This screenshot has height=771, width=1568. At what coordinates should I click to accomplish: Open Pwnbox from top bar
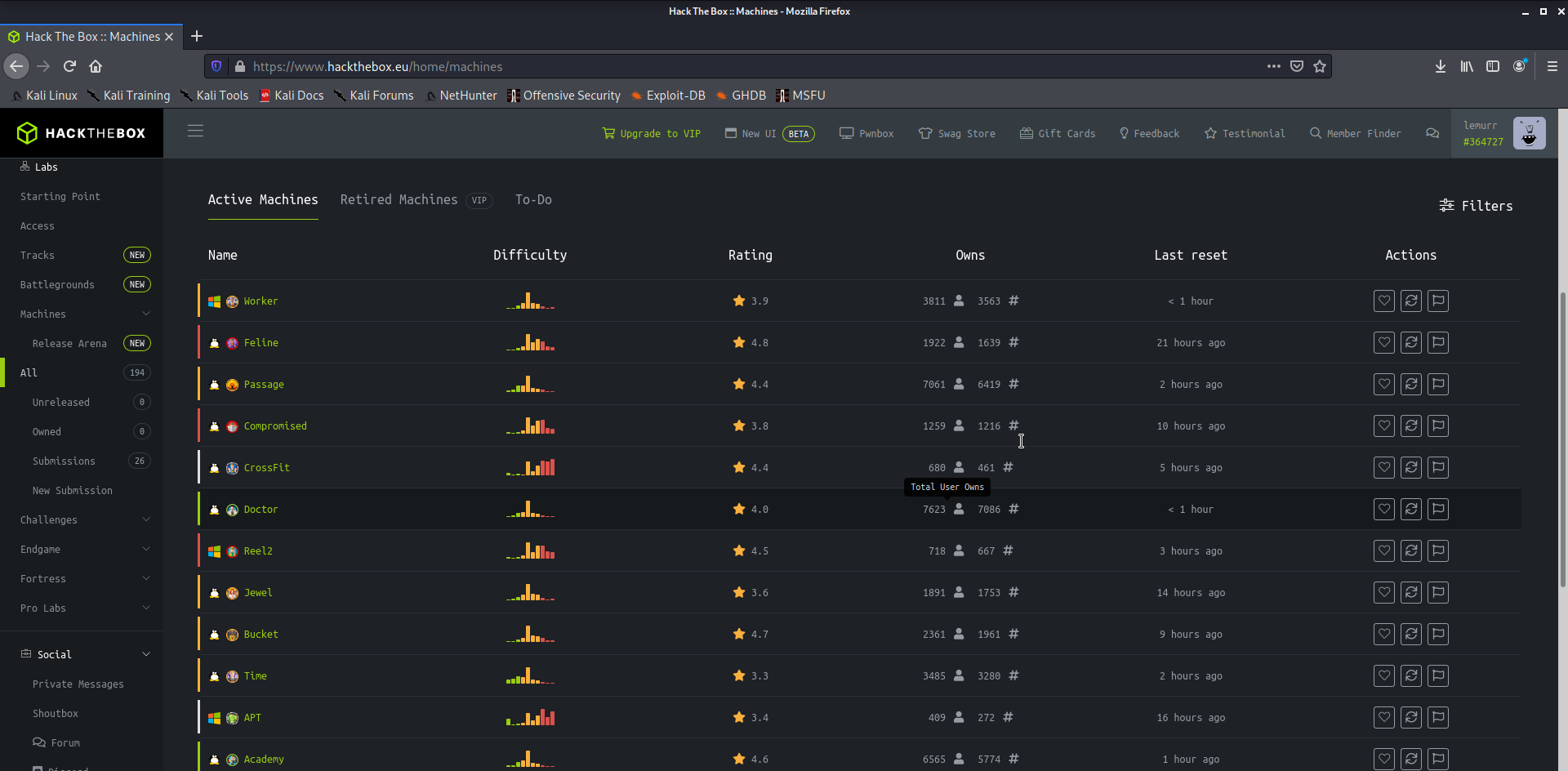(866, 133)
